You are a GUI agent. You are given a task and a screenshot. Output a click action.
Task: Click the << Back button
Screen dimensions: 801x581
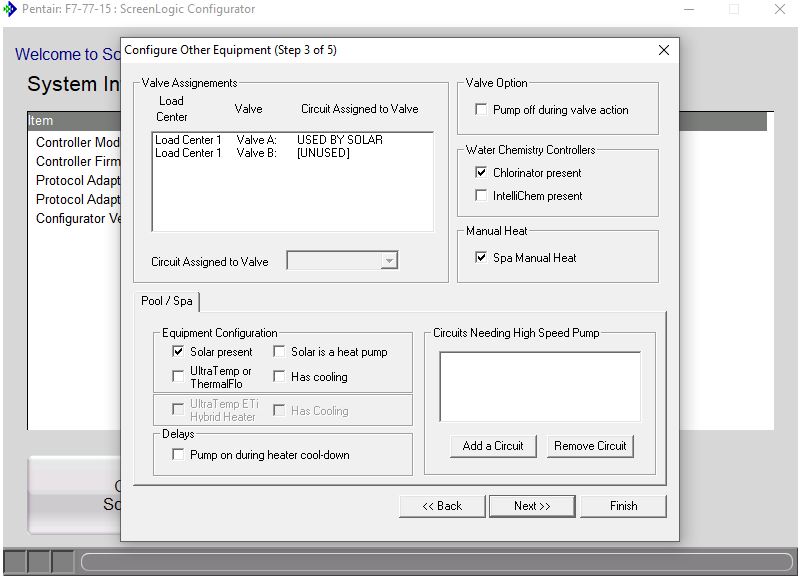[x=442, y=506]
